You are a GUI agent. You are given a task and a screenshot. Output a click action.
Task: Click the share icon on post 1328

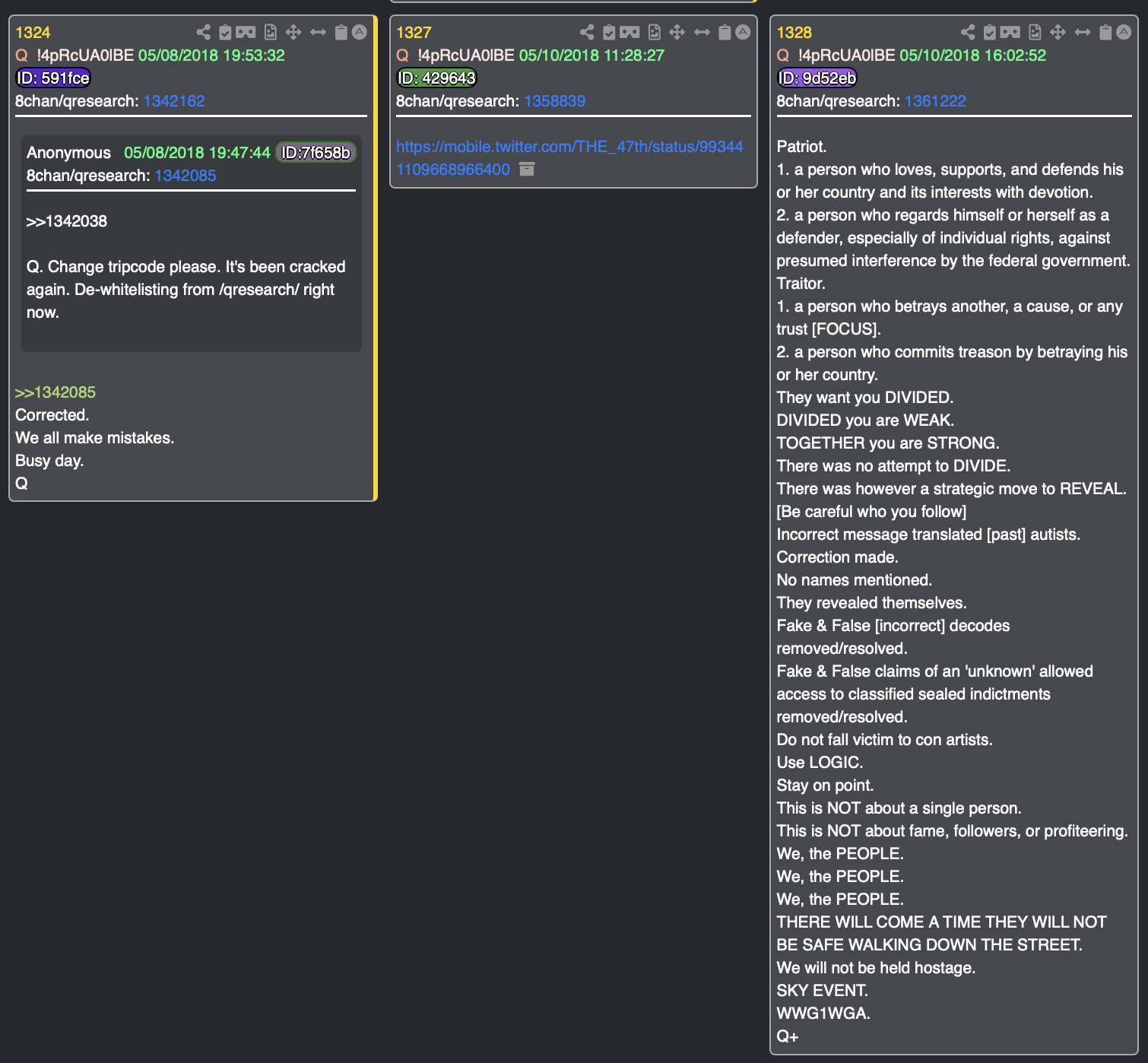(x=968, y=32)
